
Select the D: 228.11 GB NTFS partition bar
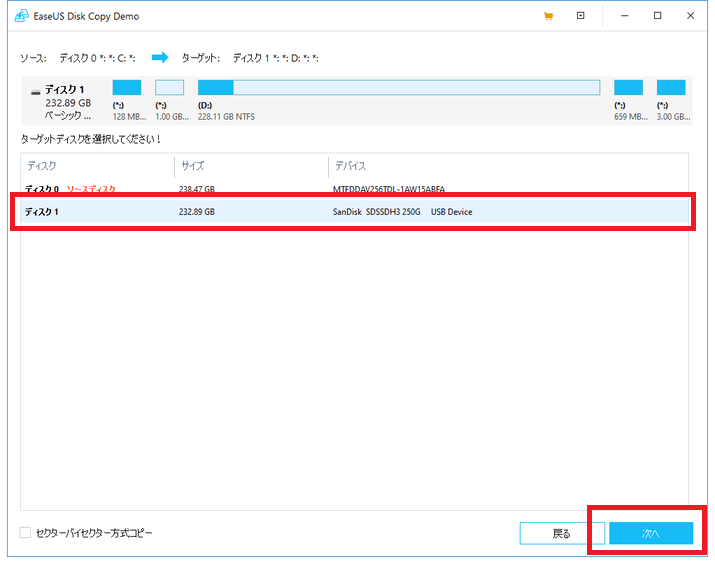[x=399, y=88]
